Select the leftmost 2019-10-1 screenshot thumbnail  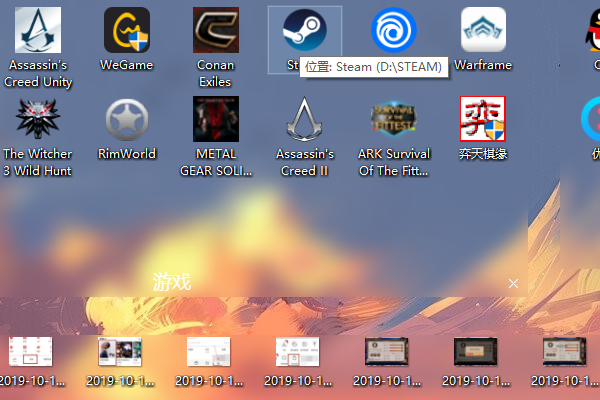tap(30, 352)
